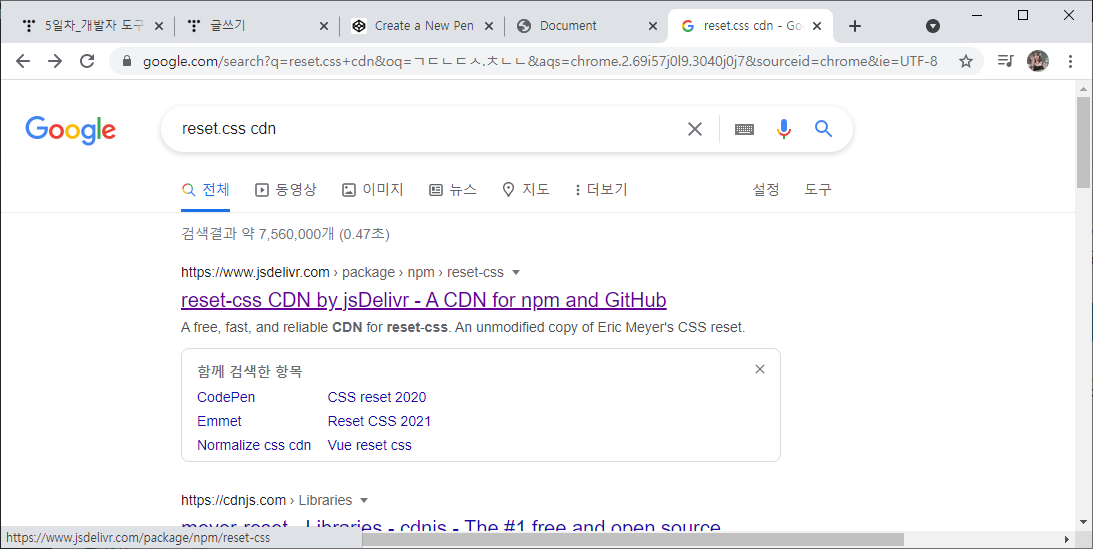The width and height of the screenshot is (1093, 549).
Task: Click the horizontal scrollbar thumb
Action: coord(633,539)
